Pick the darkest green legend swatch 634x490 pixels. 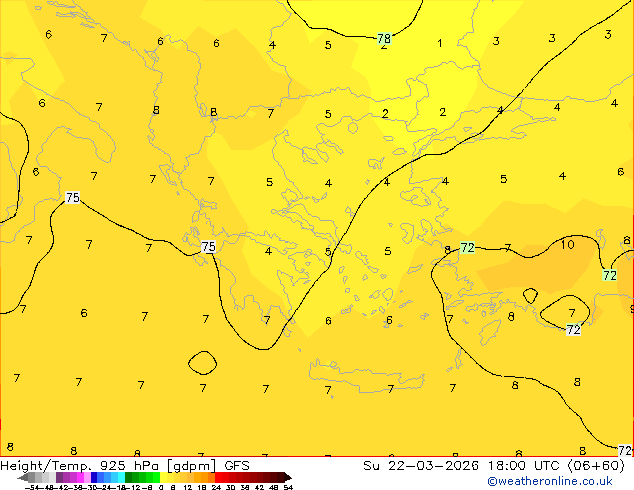coord(129,477)
